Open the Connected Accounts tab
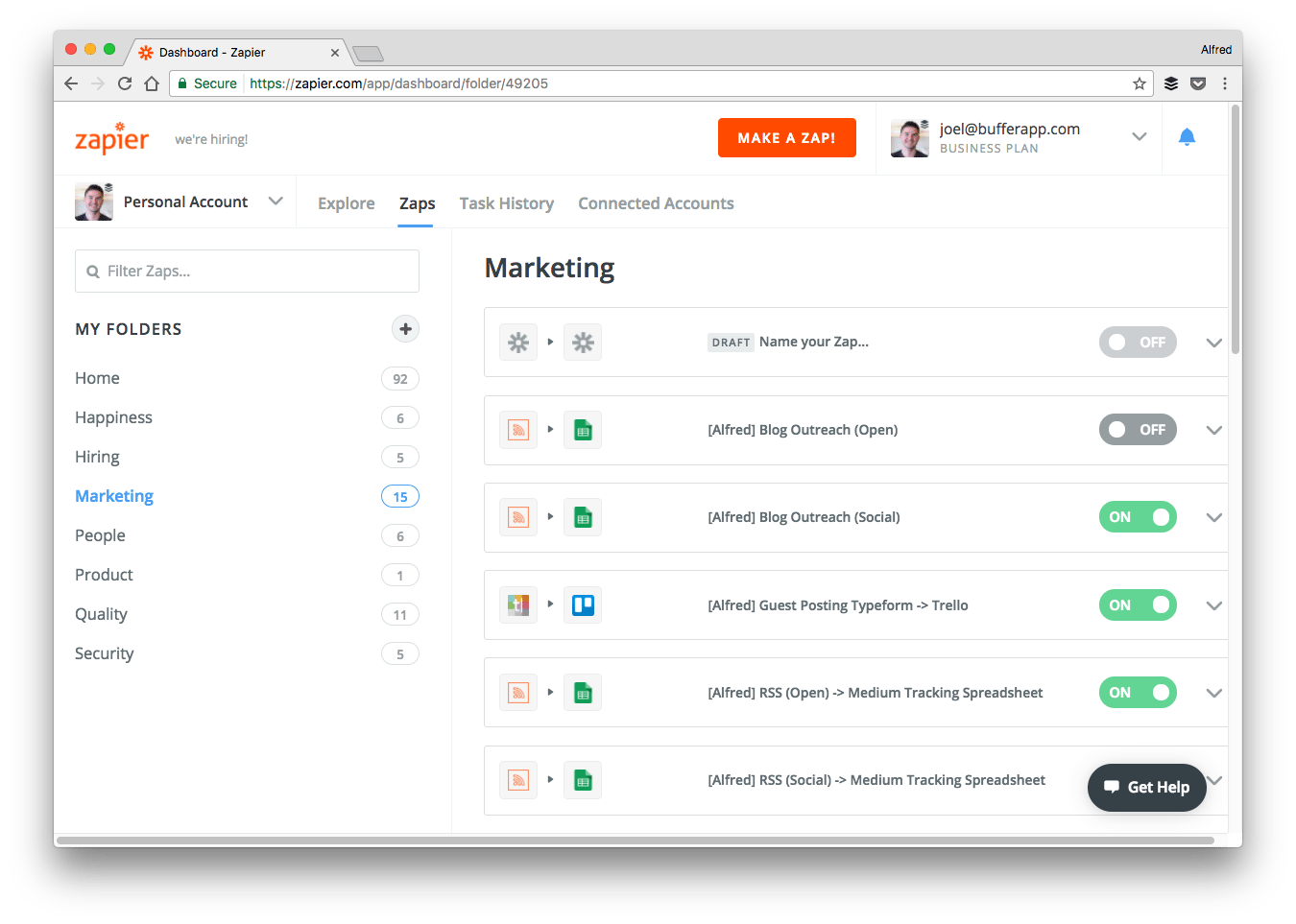Viewport: 1296px width, 924px height. tap(656, 203)
